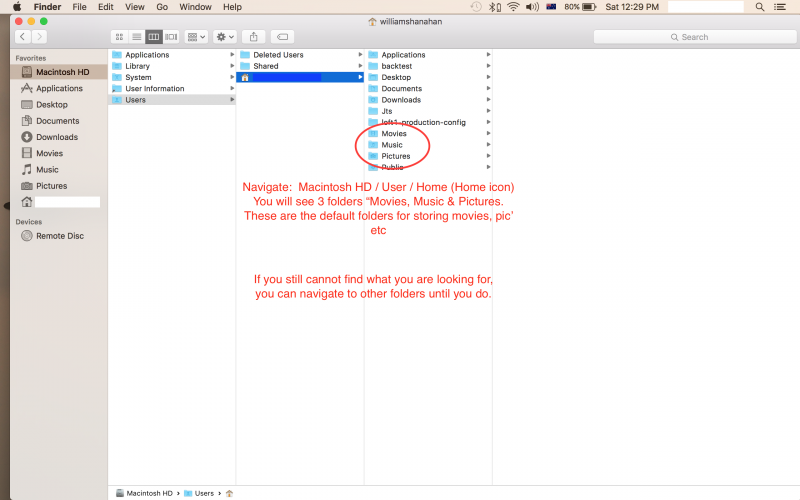Screen dimensions: 800x500
Task: Open the Apple menu
Action: (17, 7)
